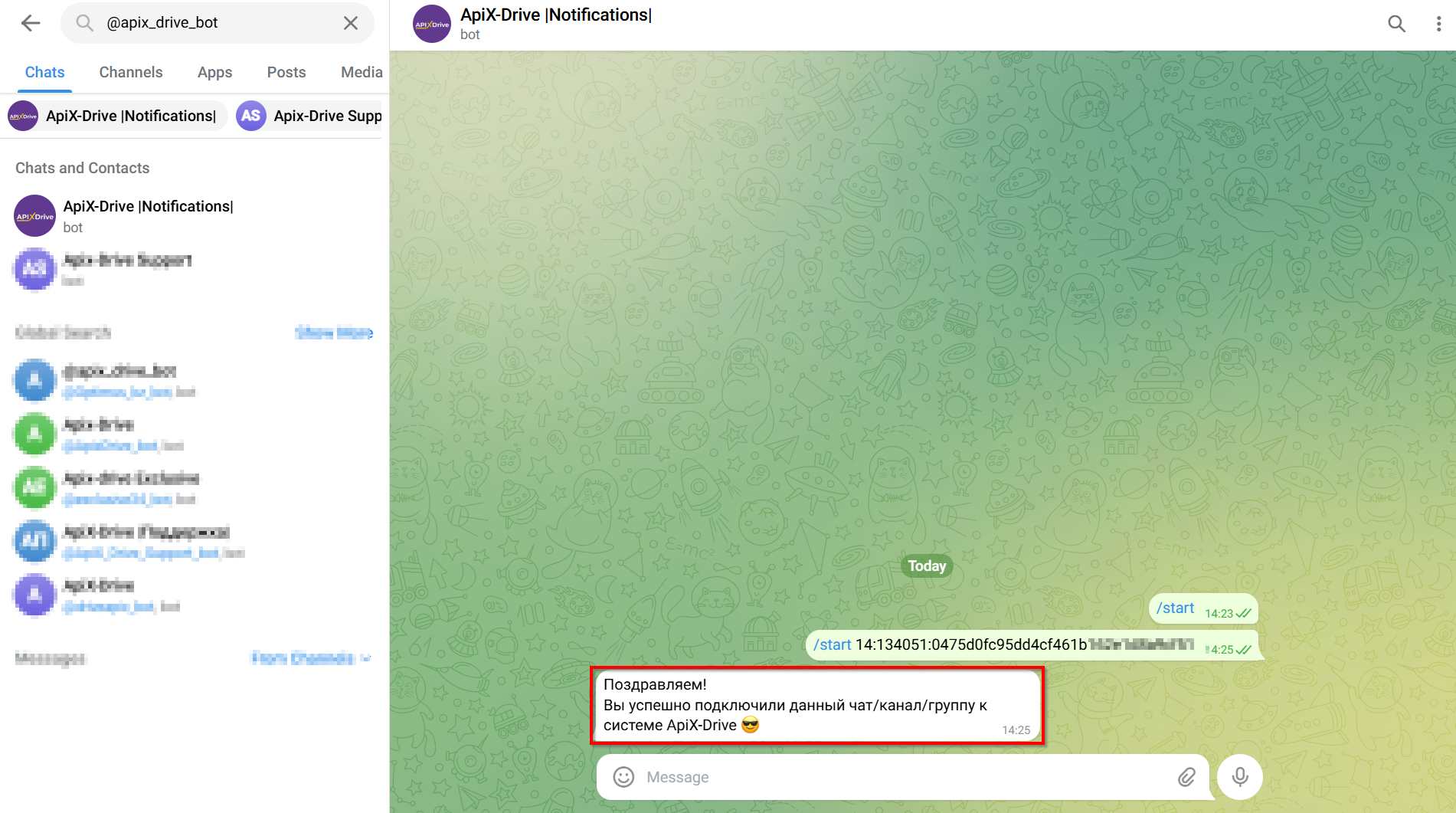Click the magnifier icon in the sidebar search

84,23
